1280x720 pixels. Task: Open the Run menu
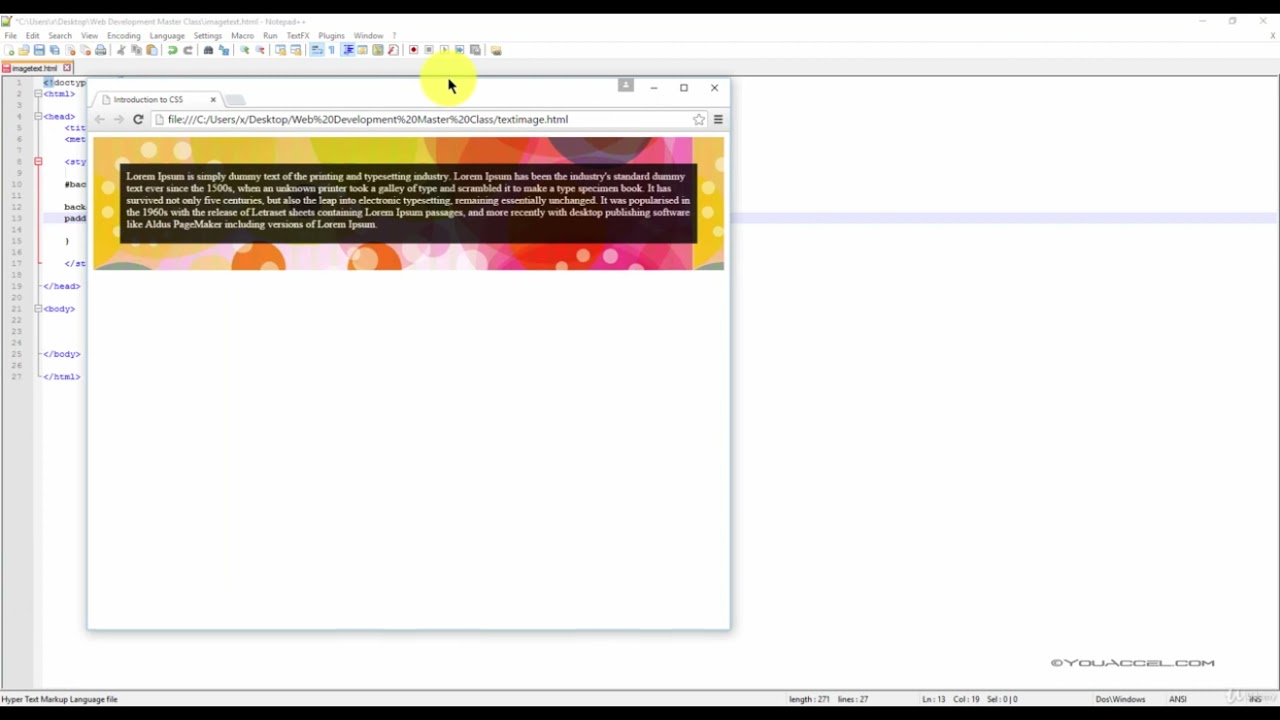coord(270,36)
